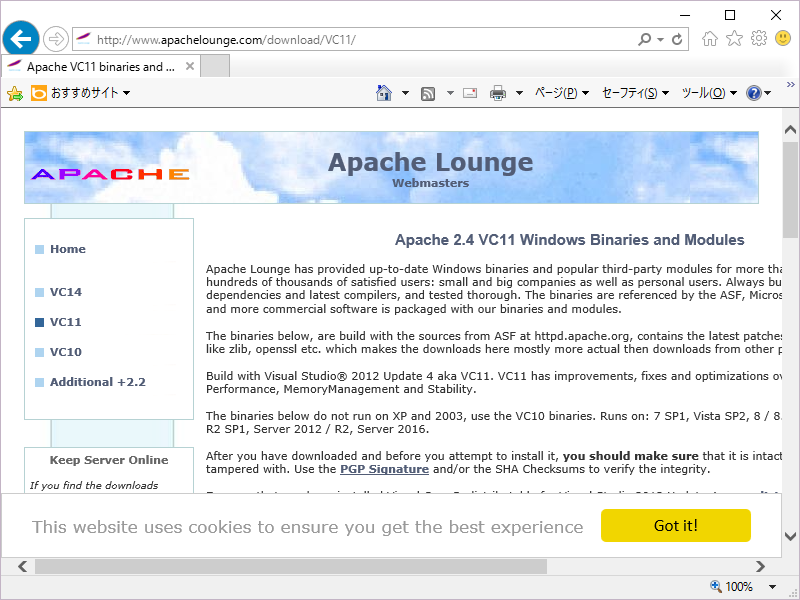Click the RSS feeds icon
Viewport: 800px width, 600px height.
click(428, 93)
